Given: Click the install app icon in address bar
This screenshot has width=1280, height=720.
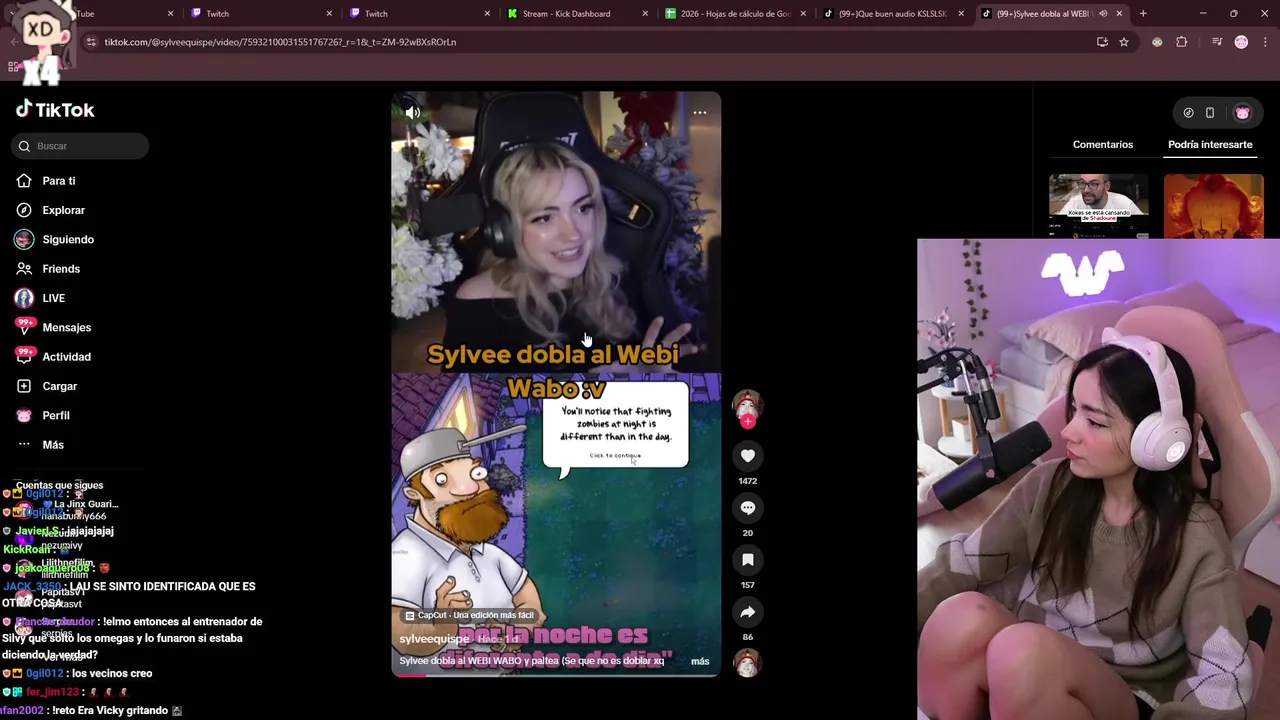Looking at the screenshot, I should coord(1102,42).
